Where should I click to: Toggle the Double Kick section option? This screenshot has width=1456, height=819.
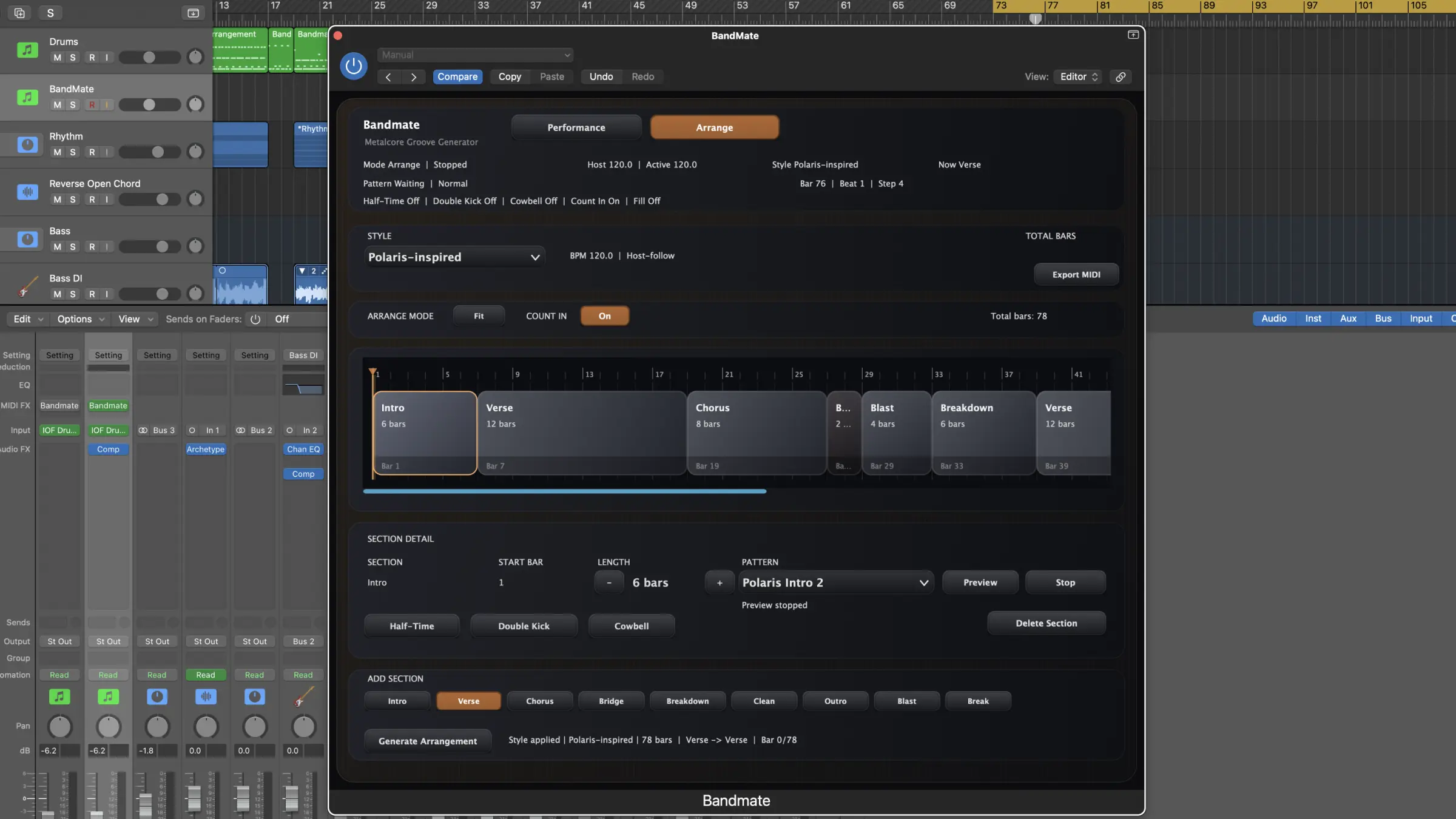tap(524, 626)
